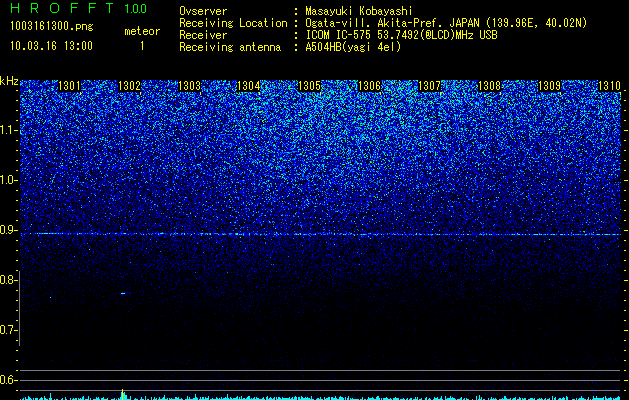Click the Receiver field label

[x=203, y=35]
